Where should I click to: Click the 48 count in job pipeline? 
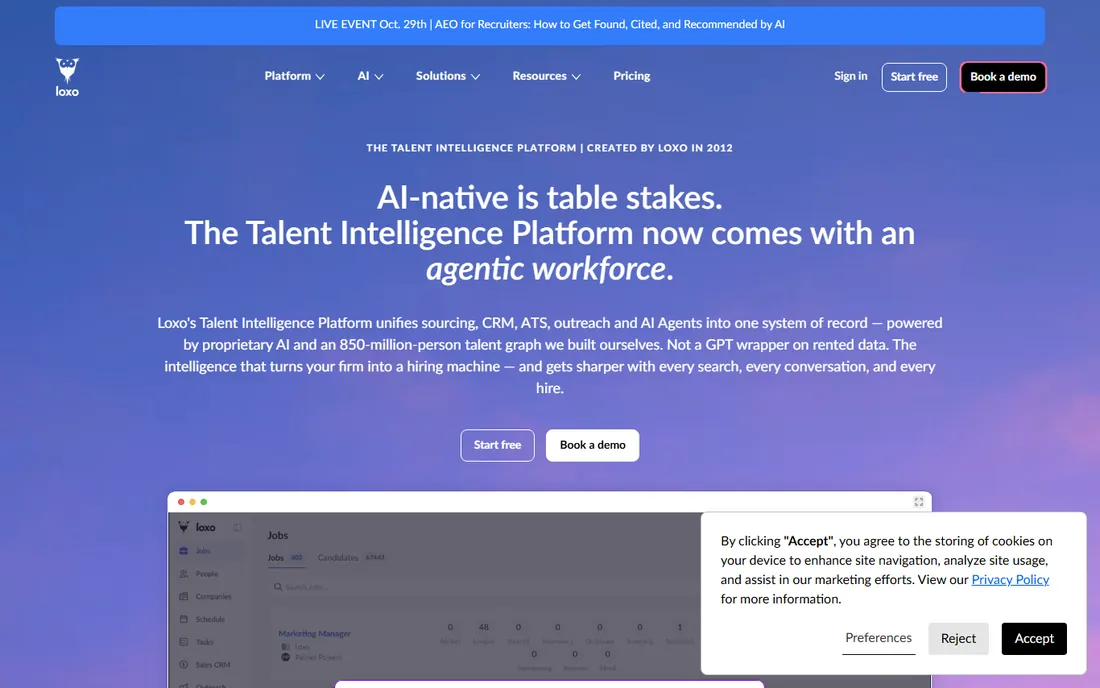coord(483,627)
